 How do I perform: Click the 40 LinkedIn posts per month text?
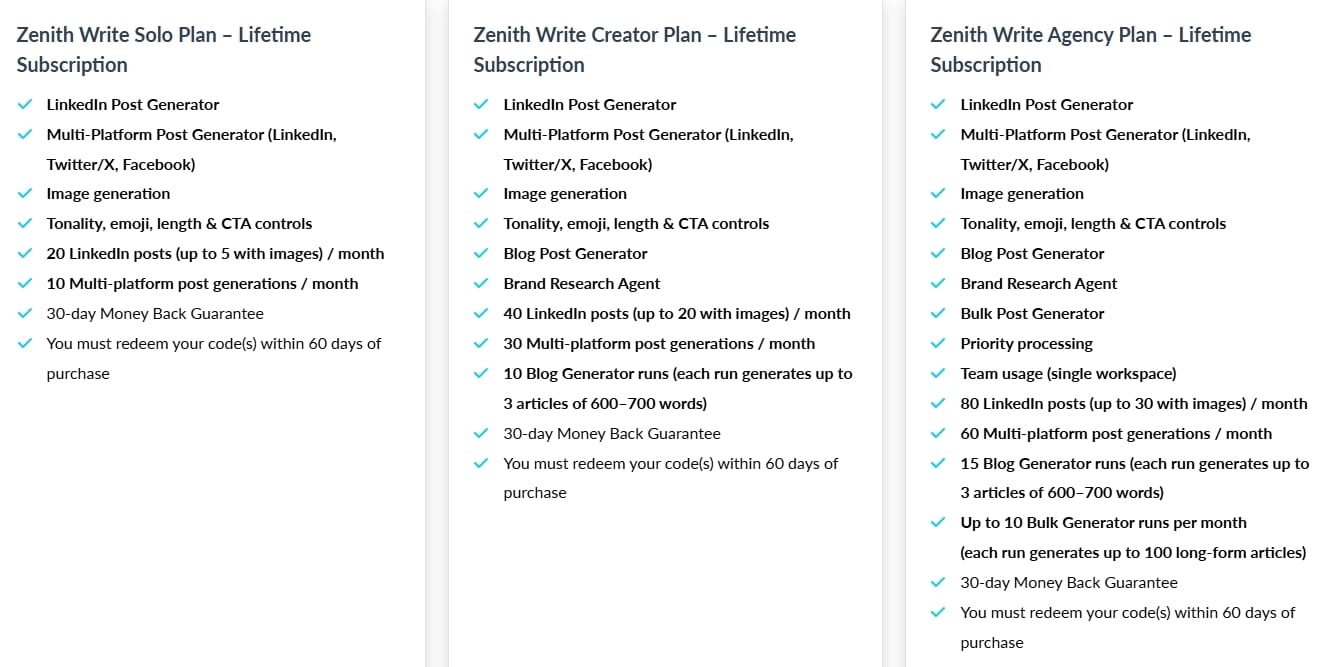(x=677, y=314)
